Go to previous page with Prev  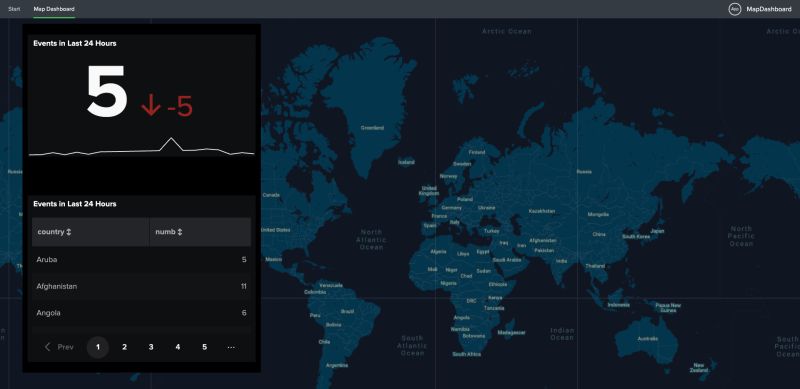click(59, 347)
